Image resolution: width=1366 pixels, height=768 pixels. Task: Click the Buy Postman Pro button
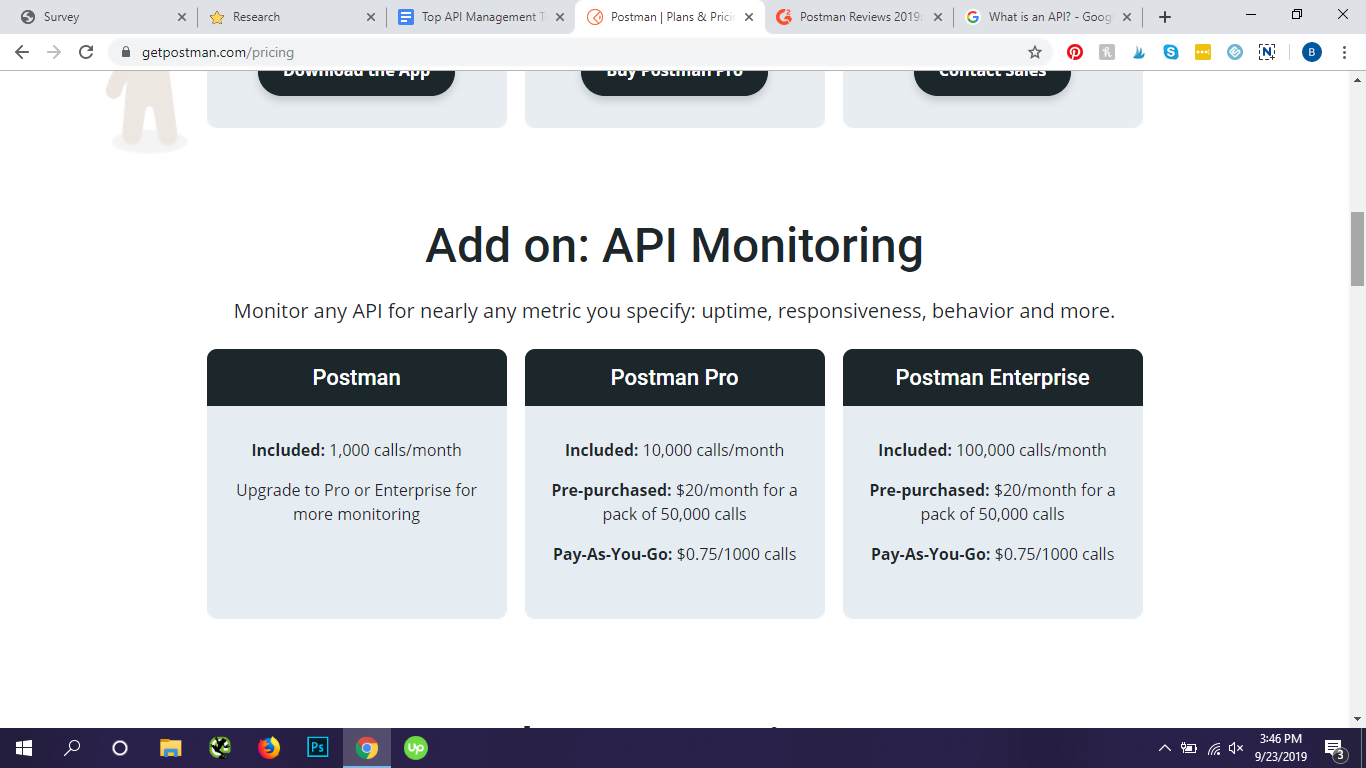674,74
